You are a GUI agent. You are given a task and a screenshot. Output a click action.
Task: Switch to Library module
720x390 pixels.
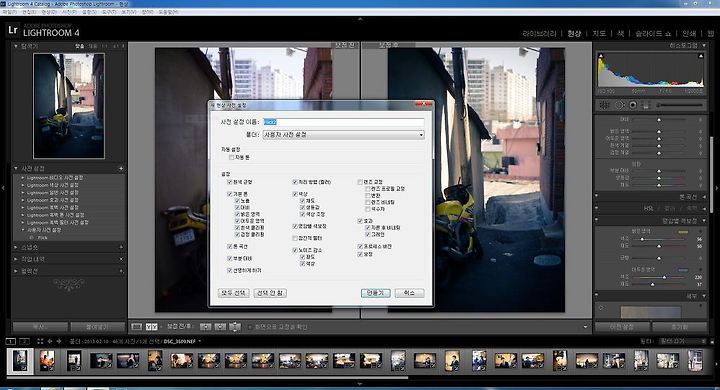tap(539, 34)
